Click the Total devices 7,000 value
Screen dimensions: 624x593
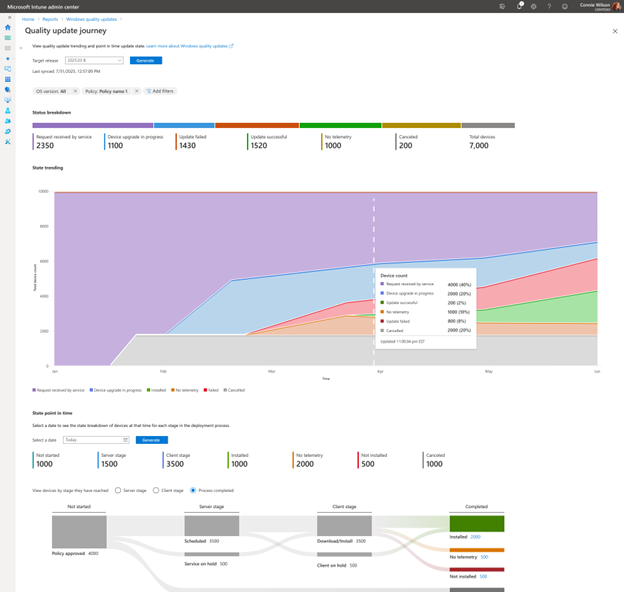[479, 146]
